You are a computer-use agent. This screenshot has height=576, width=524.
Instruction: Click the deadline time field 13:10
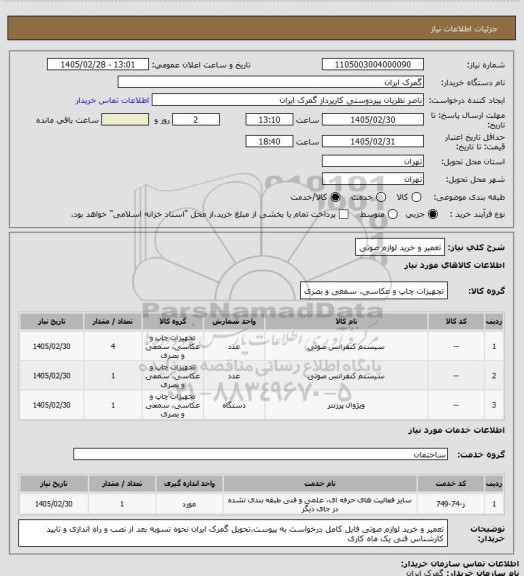click(269, 120)
